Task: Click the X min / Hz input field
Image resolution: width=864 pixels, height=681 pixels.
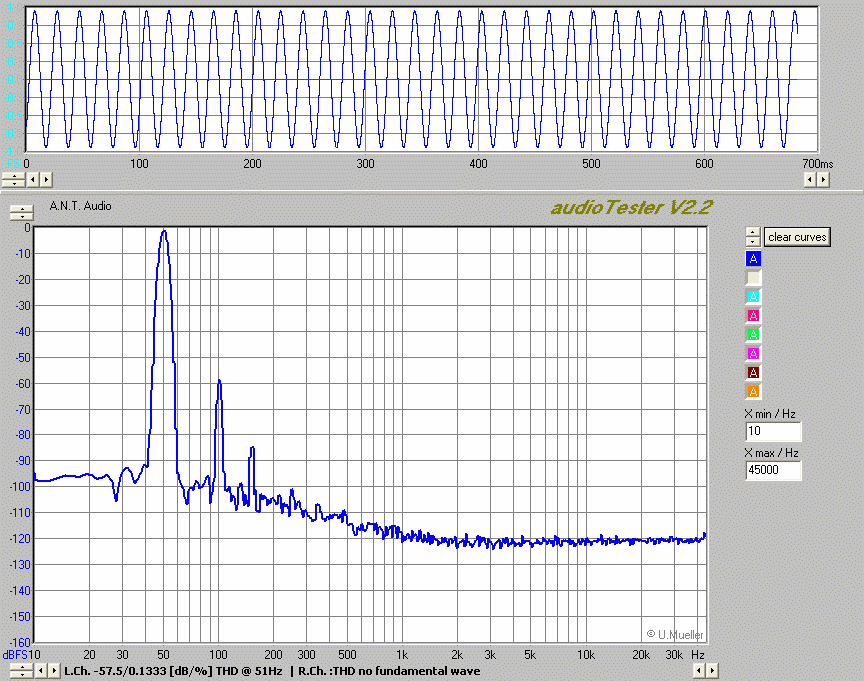Action: 773,432
